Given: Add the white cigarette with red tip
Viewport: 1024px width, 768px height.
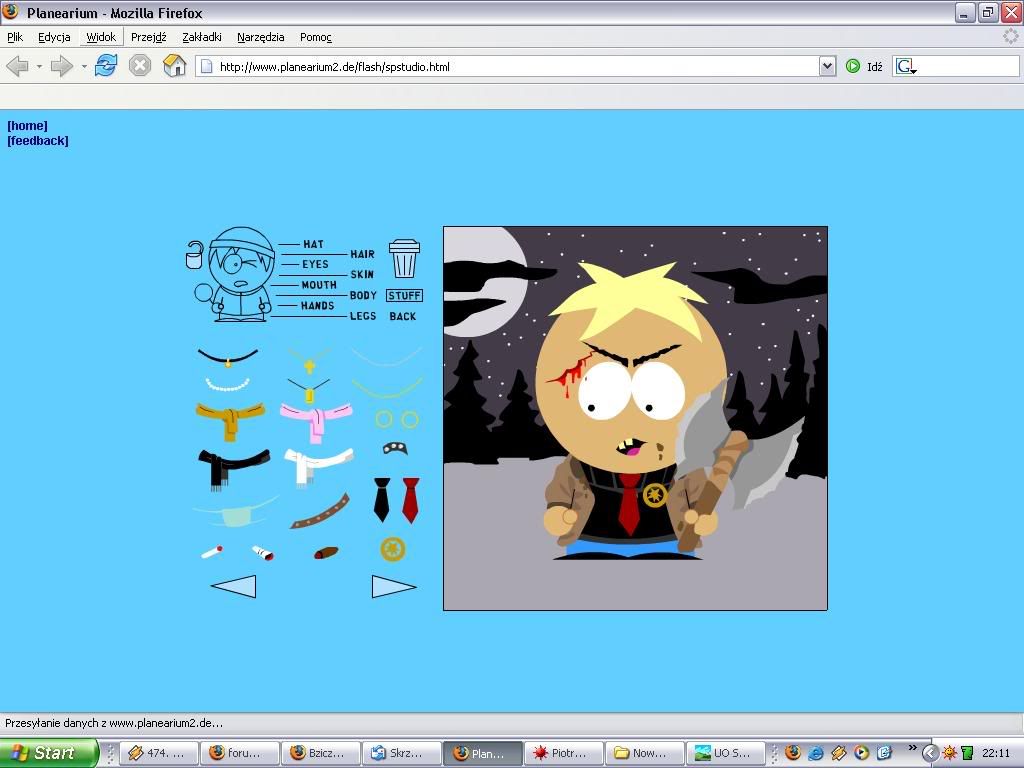Looking at the screenshot, I should 212,552.
